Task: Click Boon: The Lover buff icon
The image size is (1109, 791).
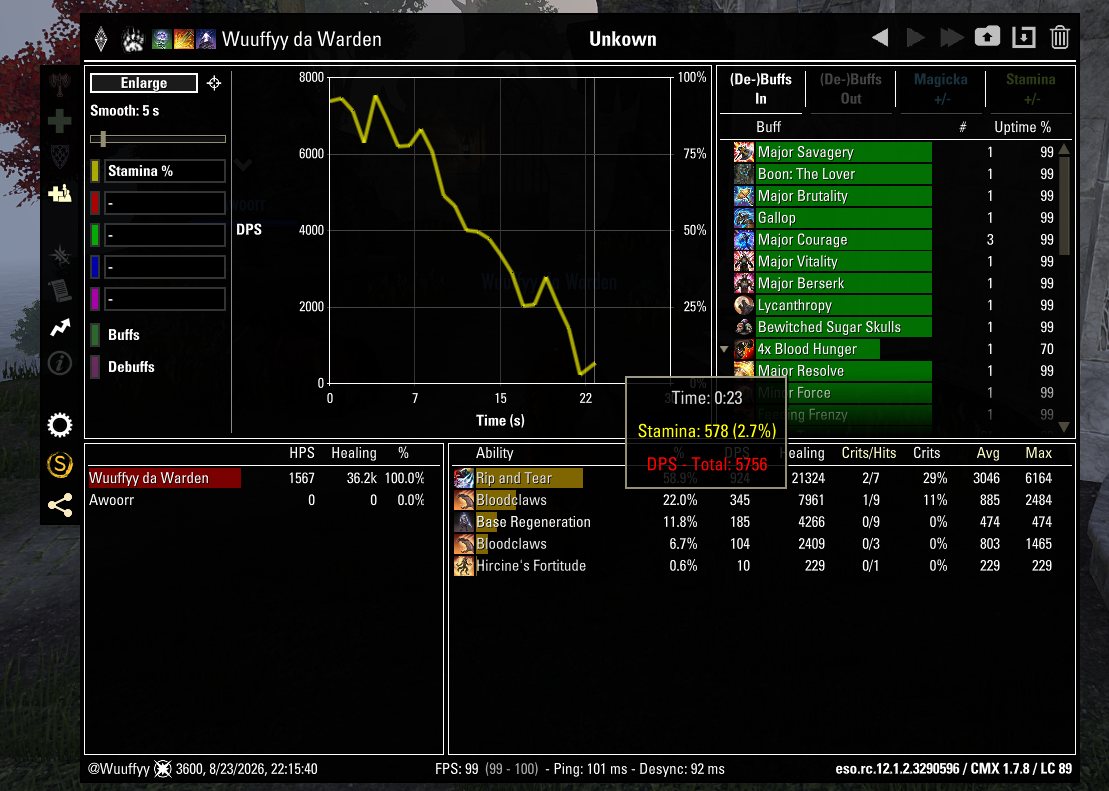Action: coord(743,174)
